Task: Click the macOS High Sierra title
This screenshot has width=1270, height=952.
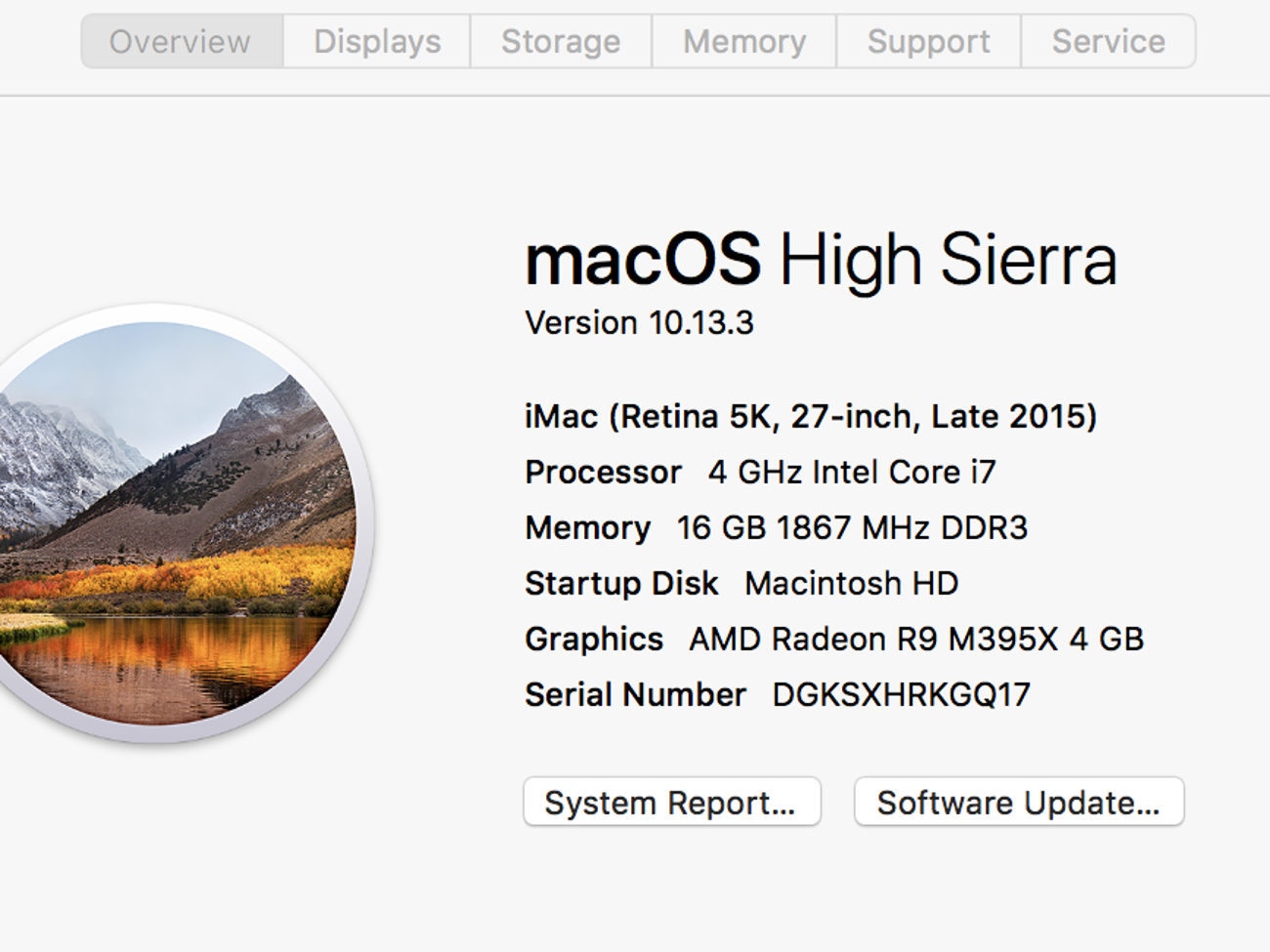Action: point(820,261)
